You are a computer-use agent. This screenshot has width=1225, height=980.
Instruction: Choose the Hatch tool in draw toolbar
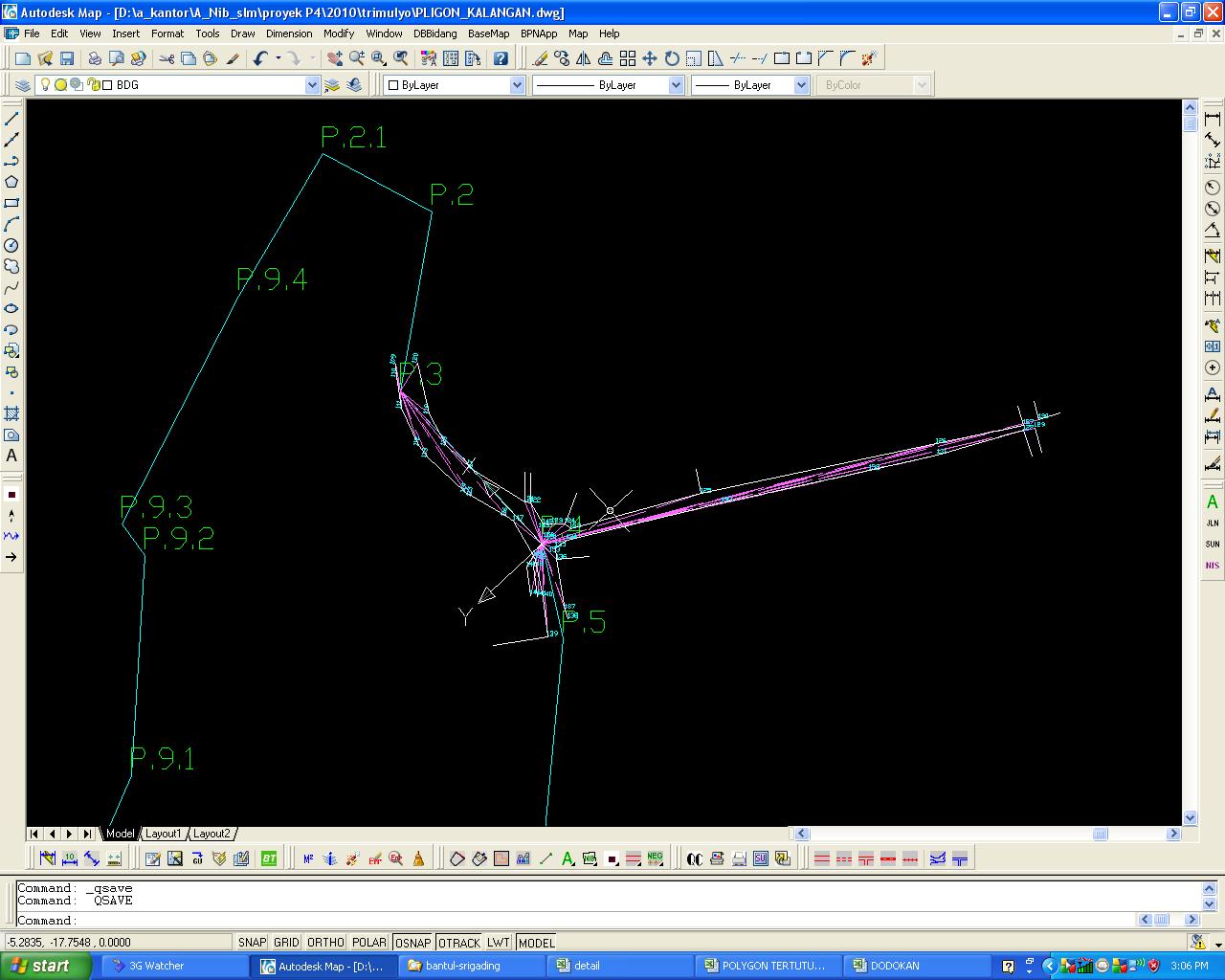pos(11,413)
